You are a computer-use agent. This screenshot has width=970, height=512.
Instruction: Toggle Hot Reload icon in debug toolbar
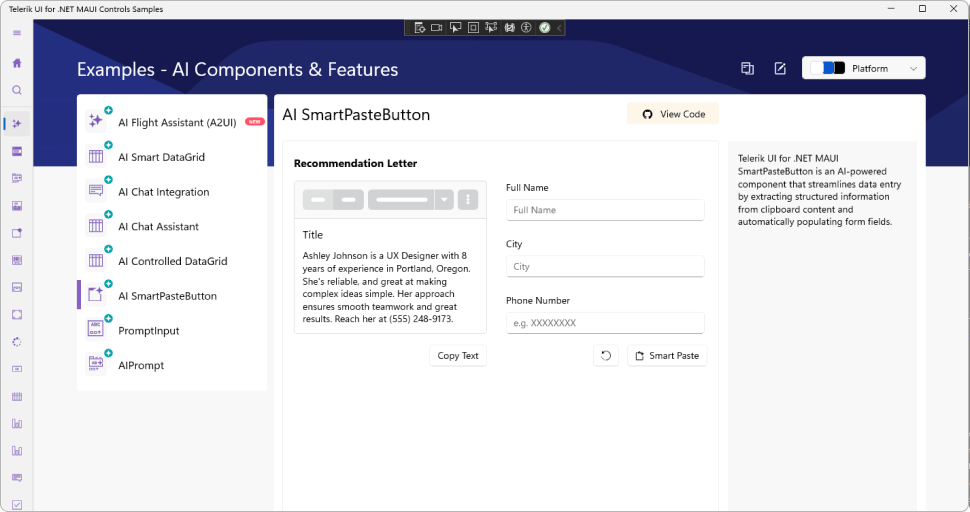pyautogui.click(x=509, y=28)
